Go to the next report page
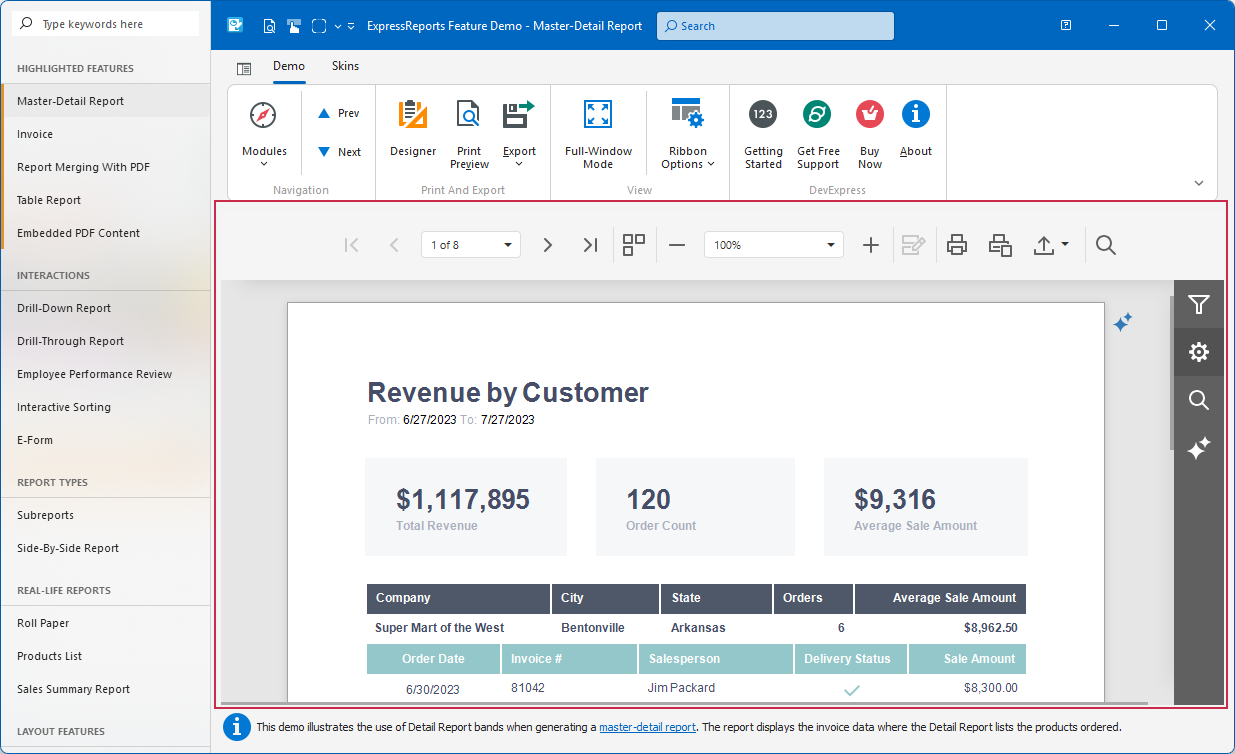Image resolution: width=1235 pixels, height=754 pixels. (547, 245)
